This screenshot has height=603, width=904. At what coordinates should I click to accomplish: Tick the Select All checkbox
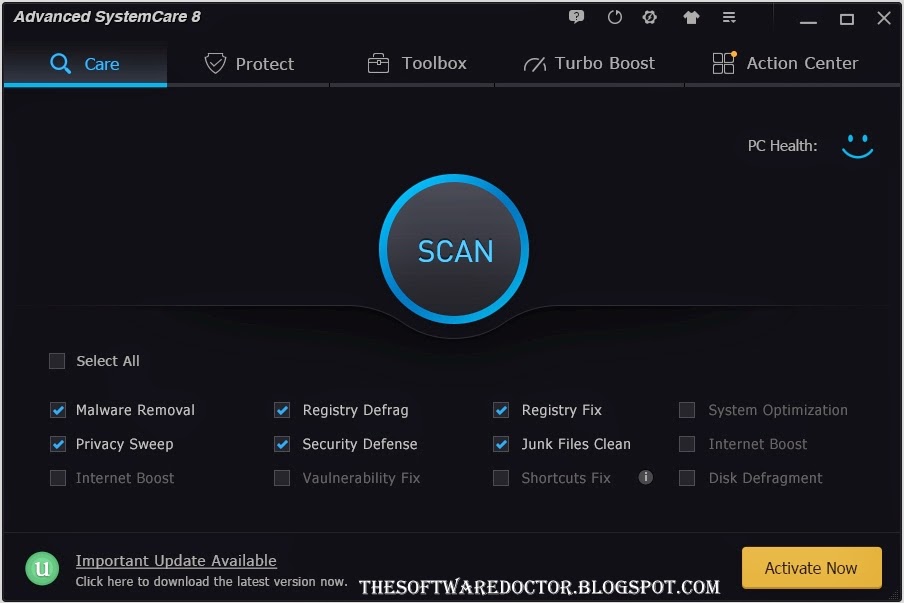(57, 361)
